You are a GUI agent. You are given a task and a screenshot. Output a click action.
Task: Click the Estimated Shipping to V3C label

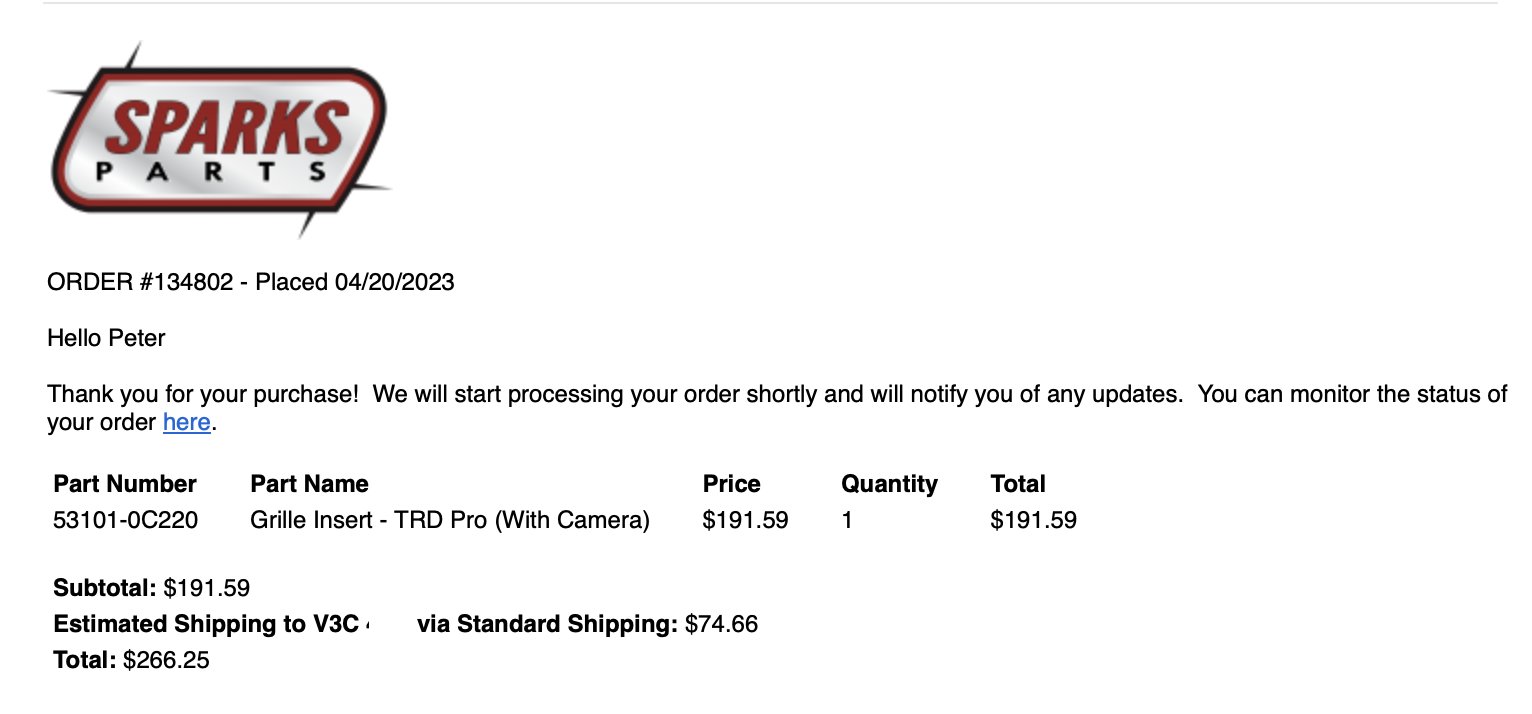coord(206,624)
